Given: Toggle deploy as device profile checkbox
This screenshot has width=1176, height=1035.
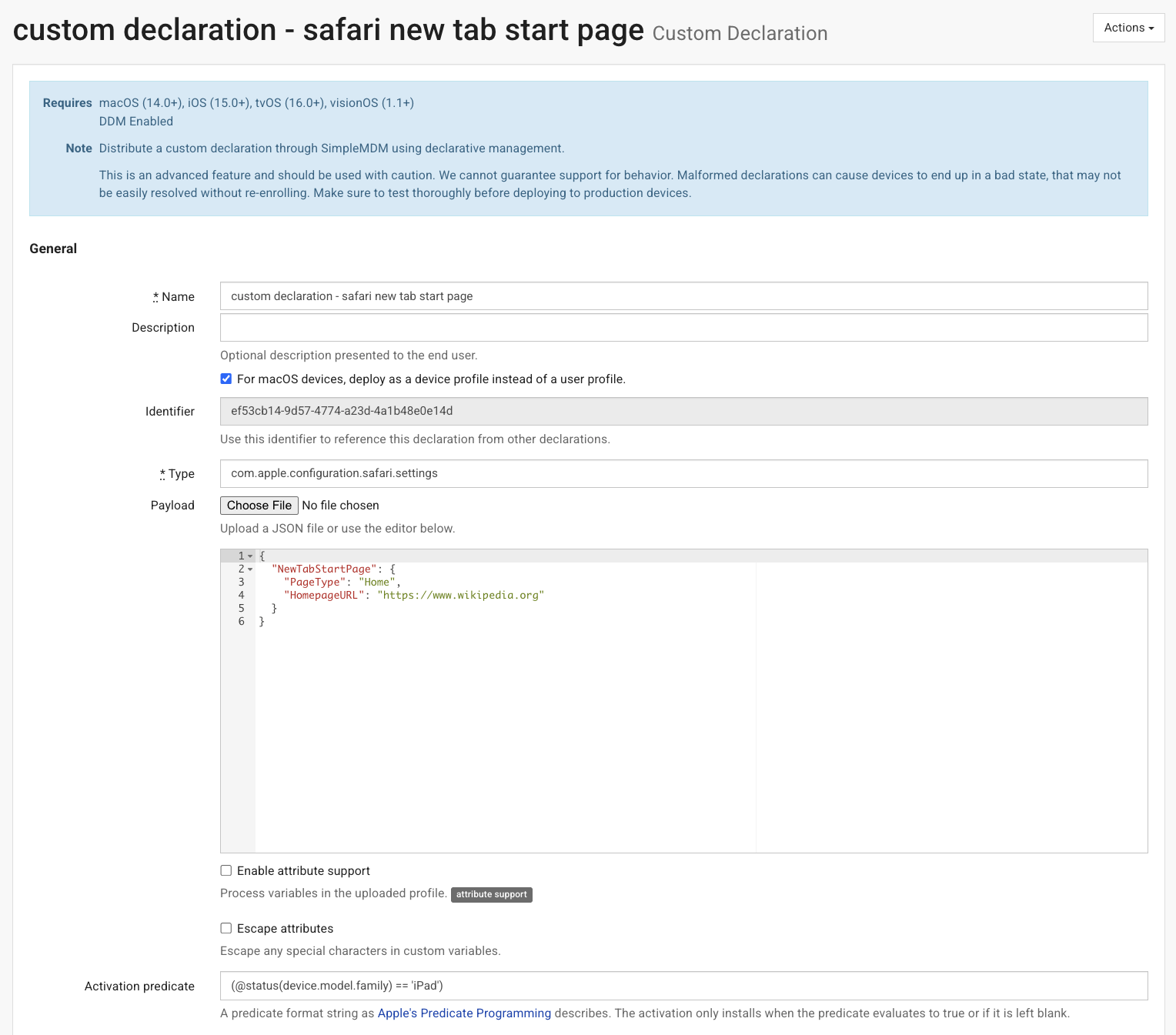Looking at the screenshot, I should pos(226,379).
